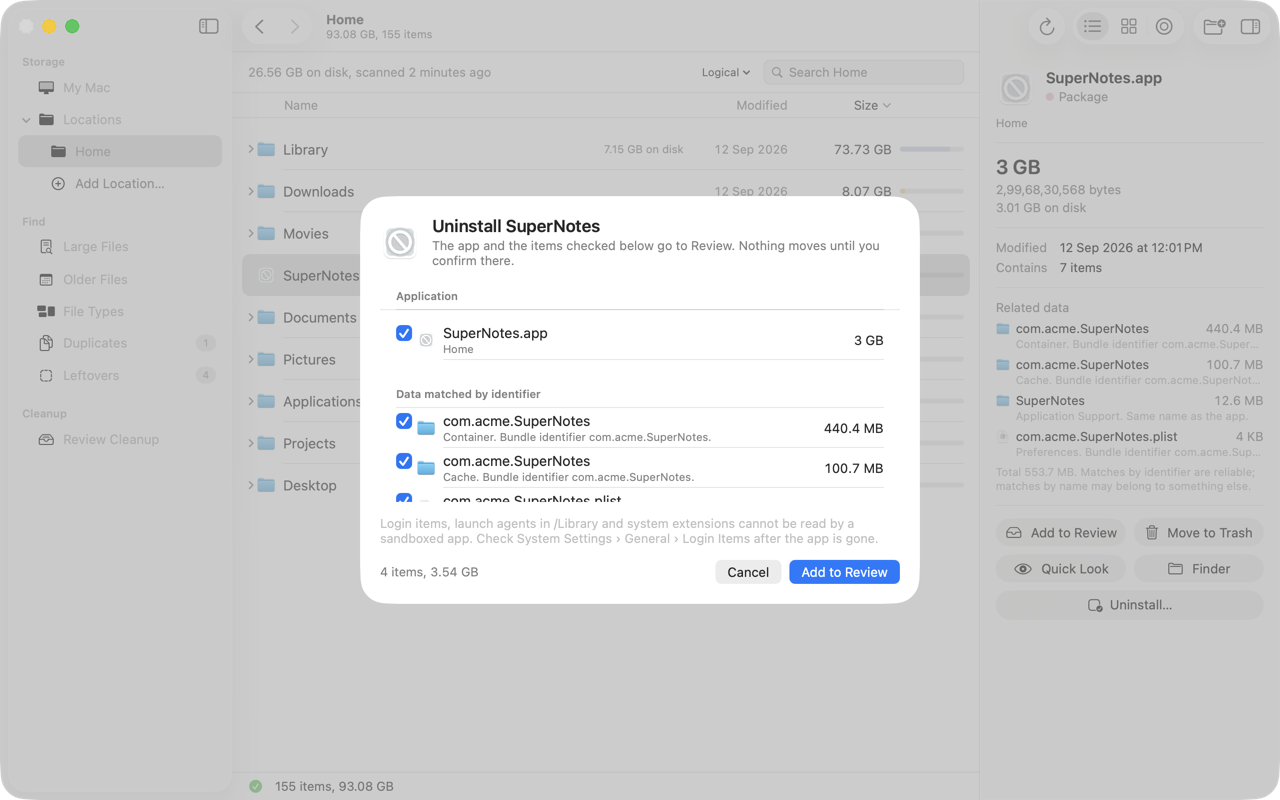Sort by the Size column header
Viewport: 1280px width, 800px height.
click(x=871, y=105)
